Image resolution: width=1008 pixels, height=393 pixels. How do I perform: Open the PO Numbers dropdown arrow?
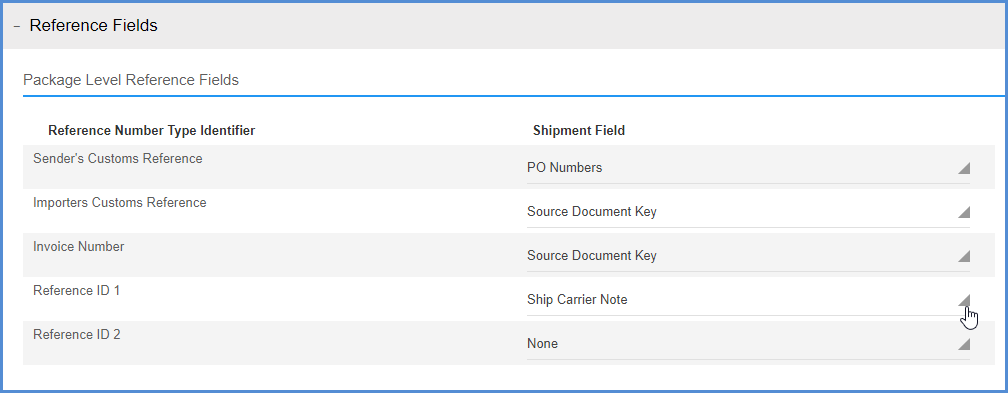(x=963, y=169)
